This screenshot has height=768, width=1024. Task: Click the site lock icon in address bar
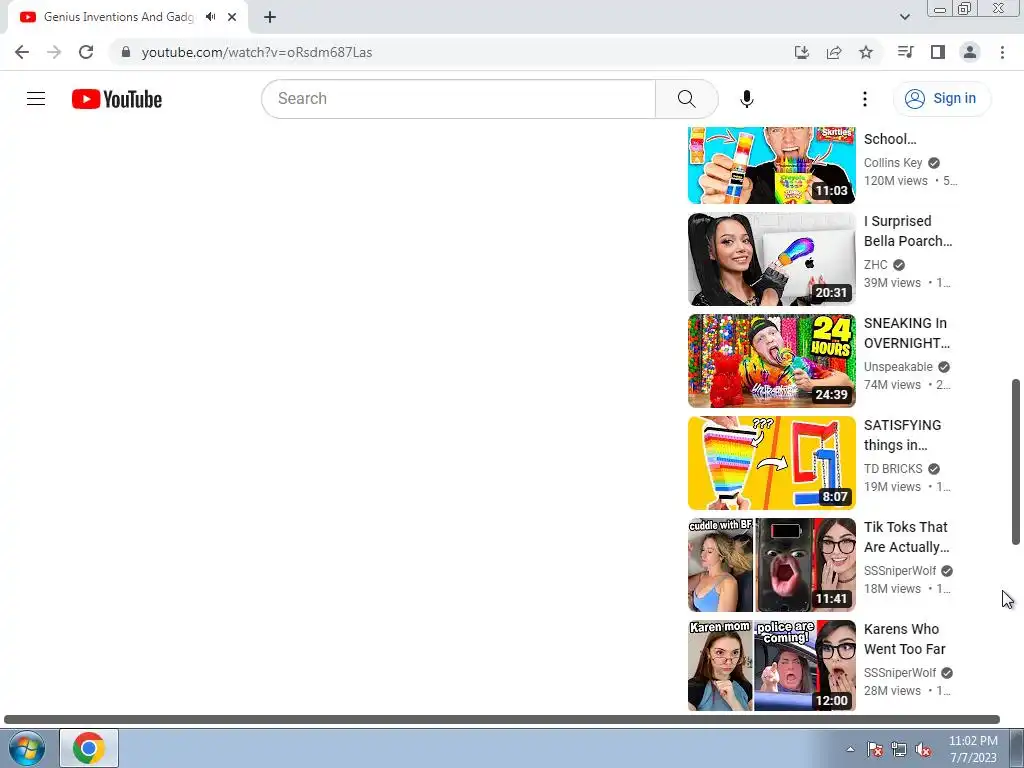tap(126, 52)
